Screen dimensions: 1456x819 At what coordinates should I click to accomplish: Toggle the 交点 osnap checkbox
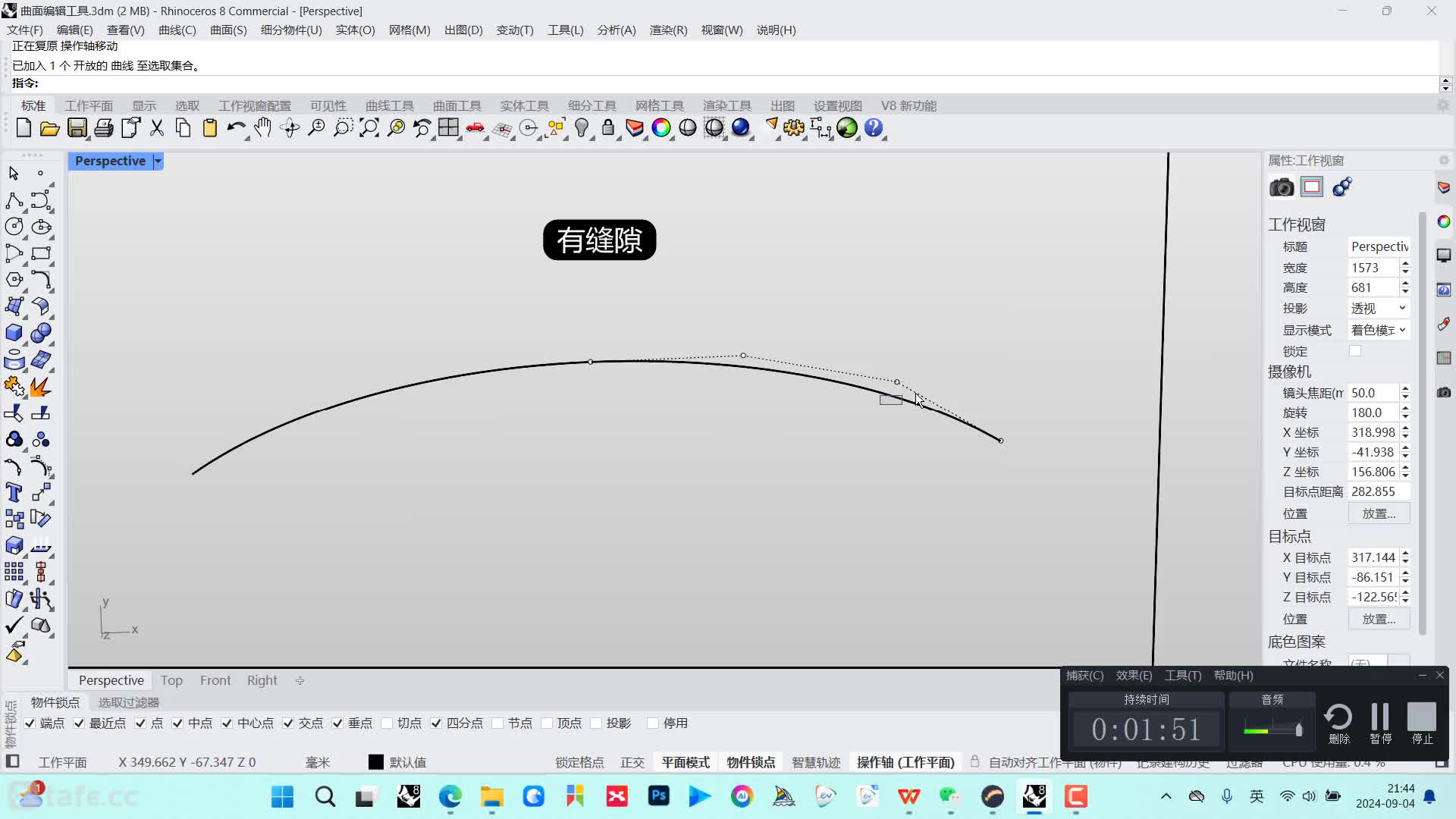[x=288, y=723]
